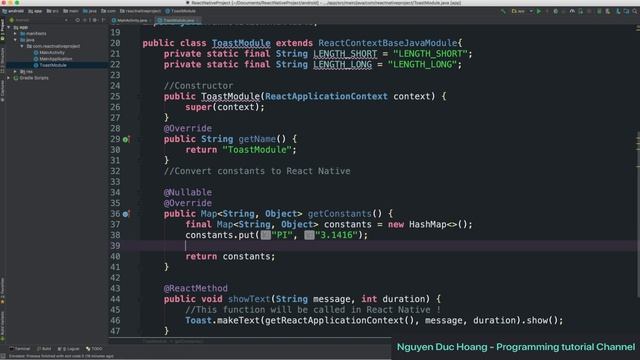Click the folded hint before "PI" on line 38

(266, 235)
